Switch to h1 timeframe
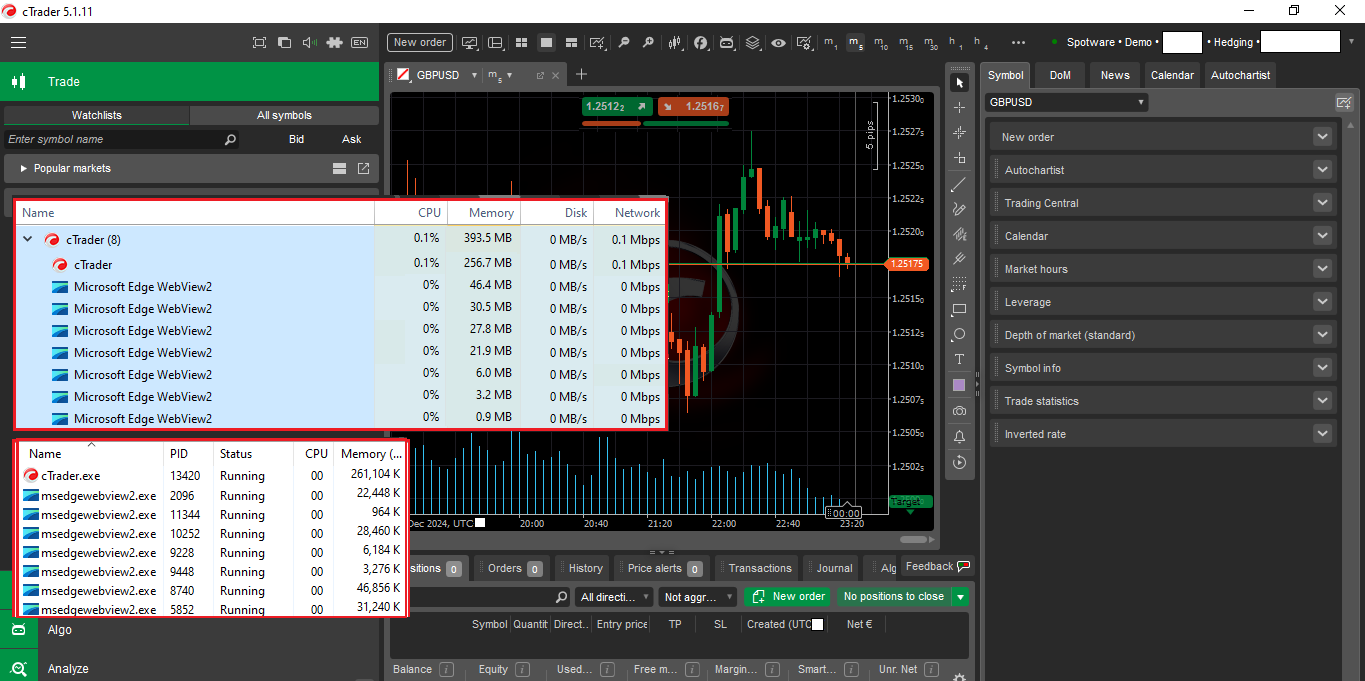Viewport: 1365px width, 681px height. pyautogui.click(x=956, y=43)
